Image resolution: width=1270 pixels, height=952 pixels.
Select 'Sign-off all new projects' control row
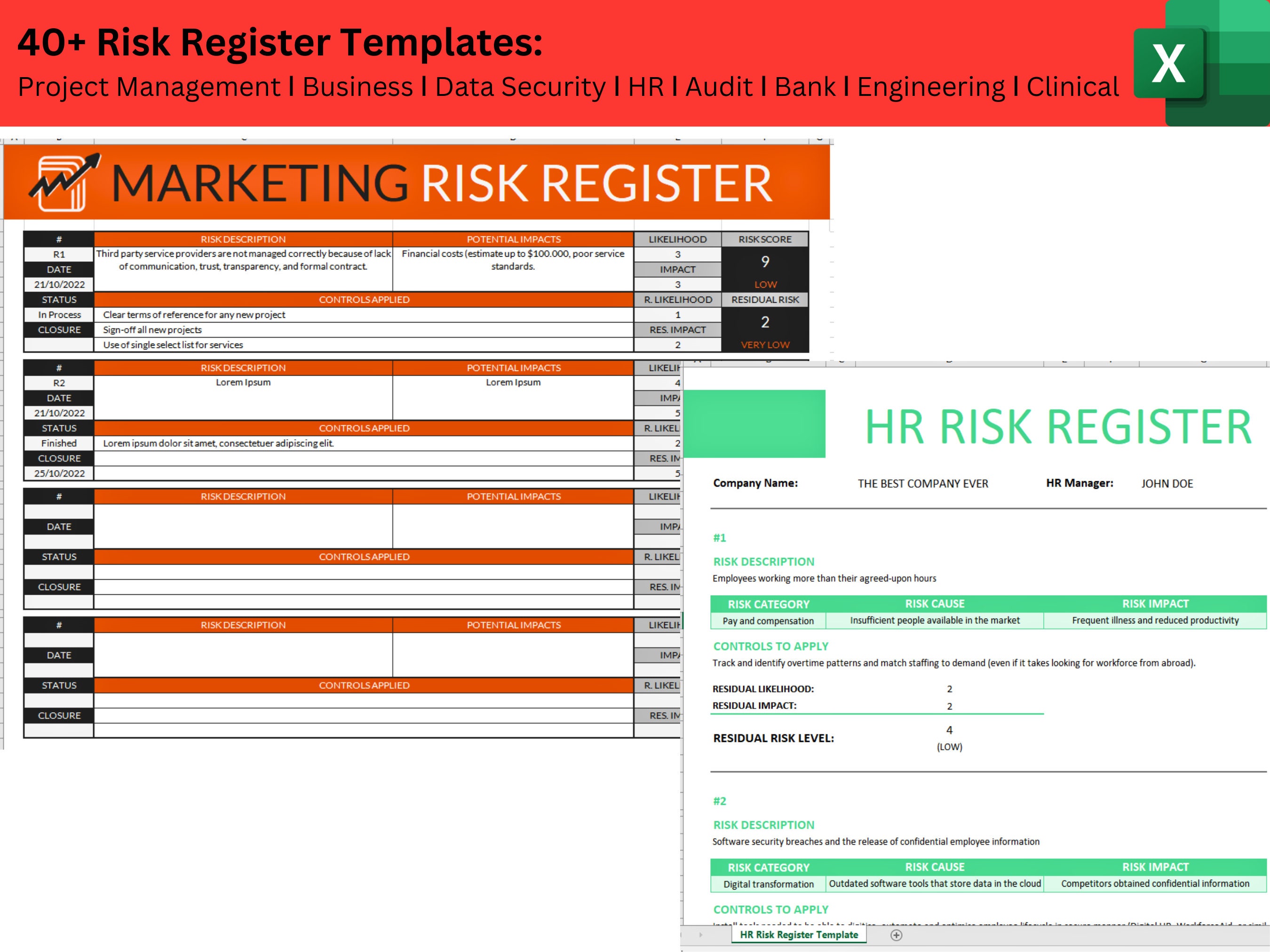point(364,330)
